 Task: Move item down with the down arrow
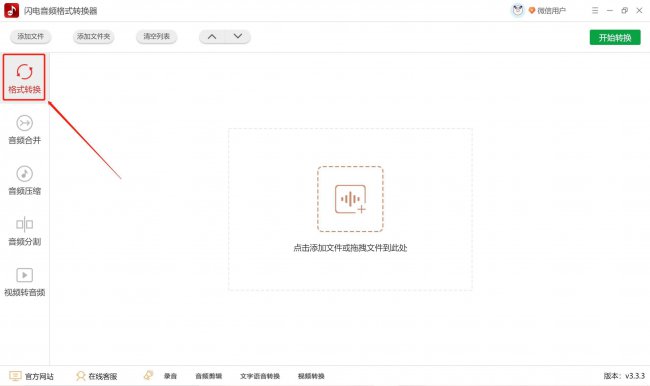coord(238,36)
